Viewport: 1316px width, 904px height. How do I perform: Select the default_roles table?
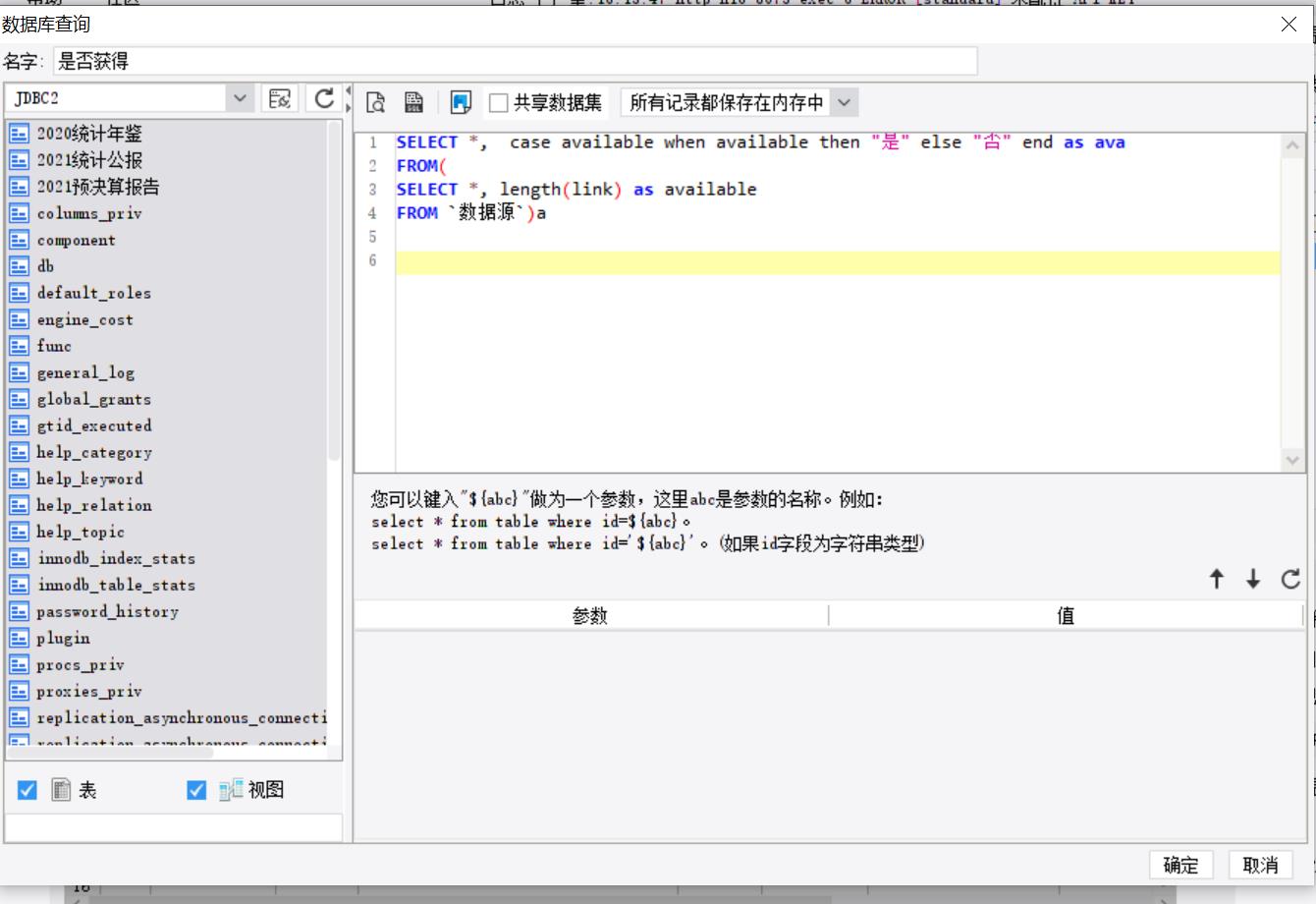[x=94, y=293]
